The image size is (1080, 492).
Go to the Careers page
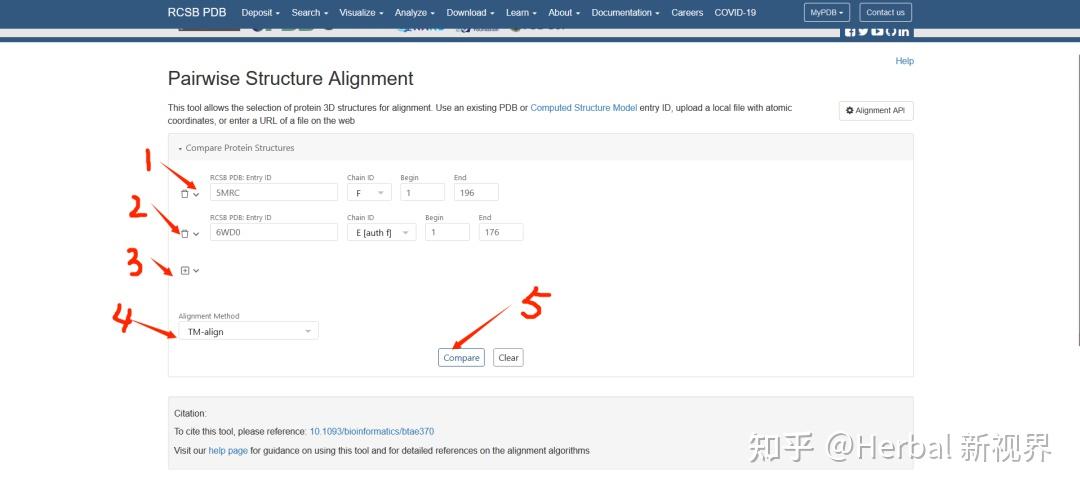687,12
